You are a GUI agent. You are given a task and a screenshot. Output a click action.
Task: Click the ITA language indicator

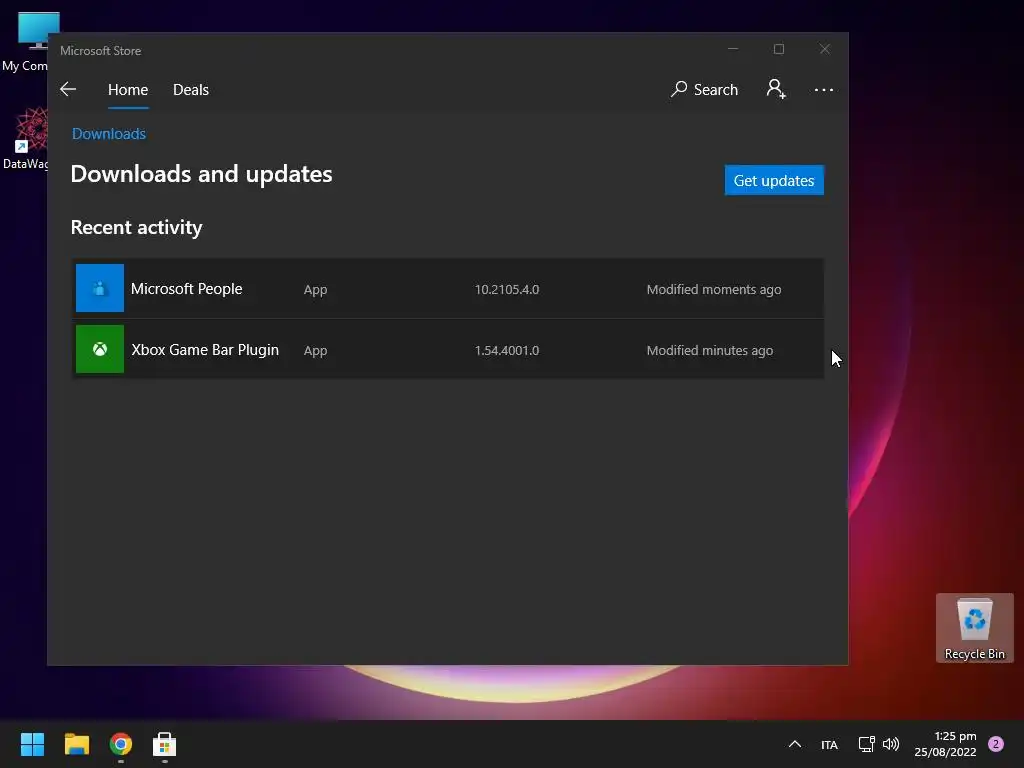829,744
